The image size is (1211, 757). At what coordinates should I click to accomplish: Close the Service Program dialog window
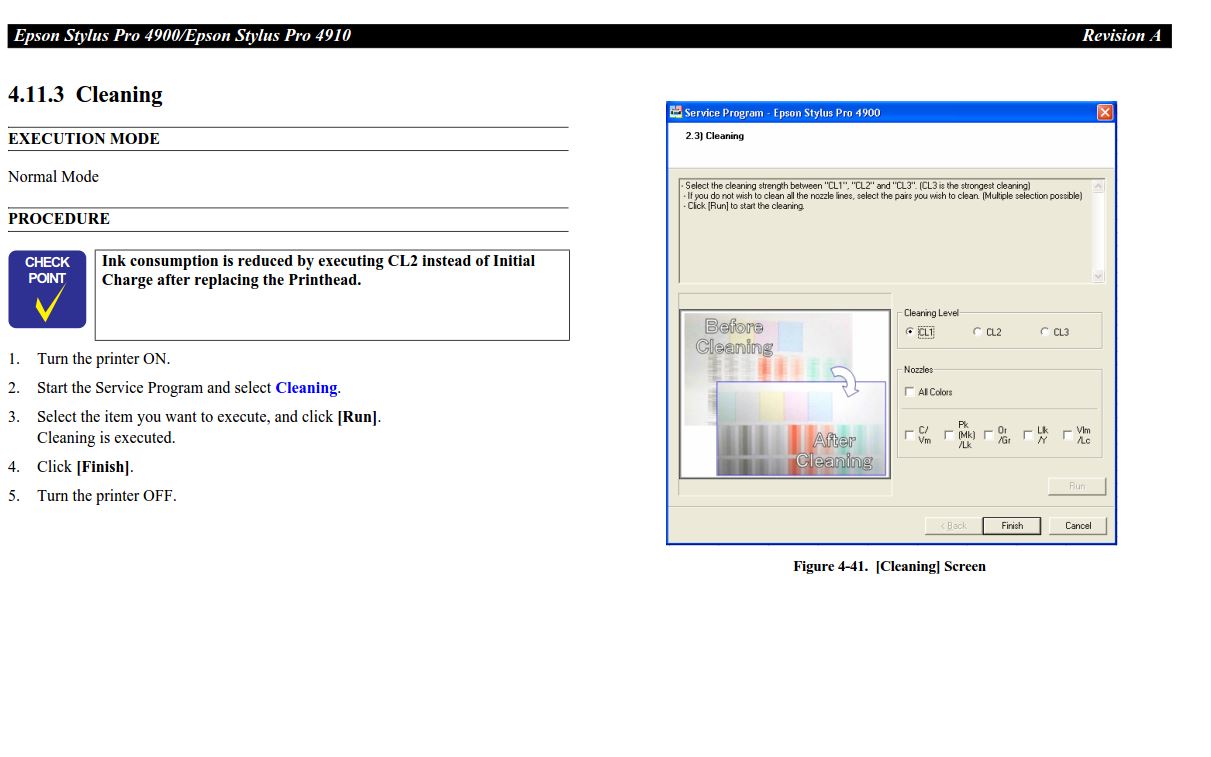[1104, 113]
